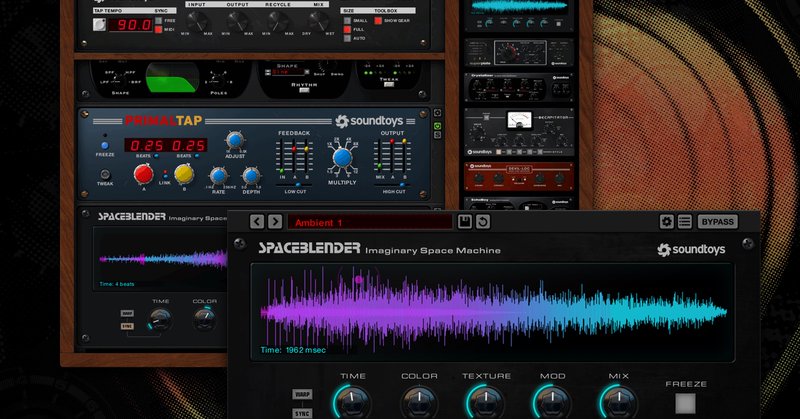
Task: Click the SpaceBlender TEXTURE knob
Action: [x=486, y=403]
